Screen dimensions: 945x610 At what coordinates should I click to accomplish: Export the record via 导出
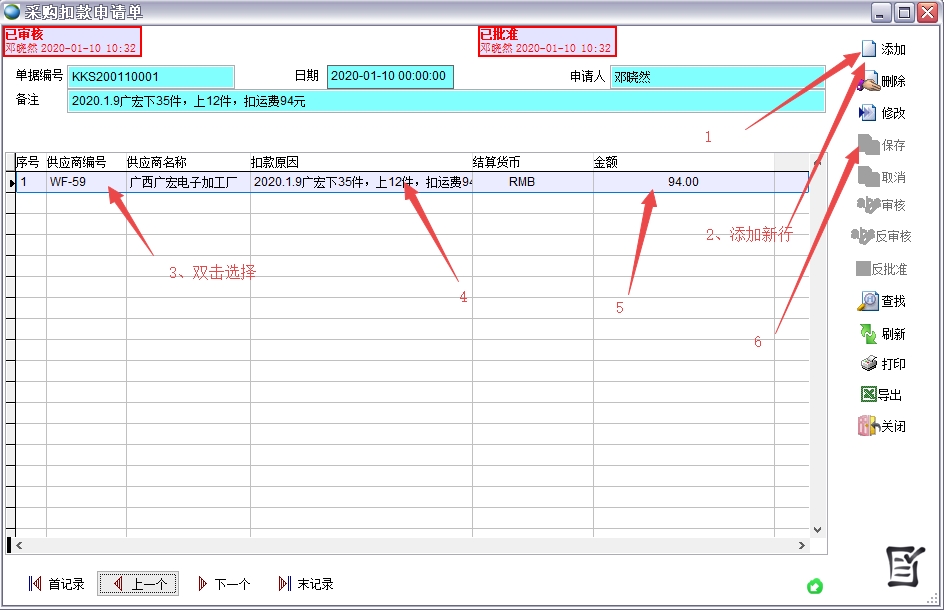coord(869,395)
